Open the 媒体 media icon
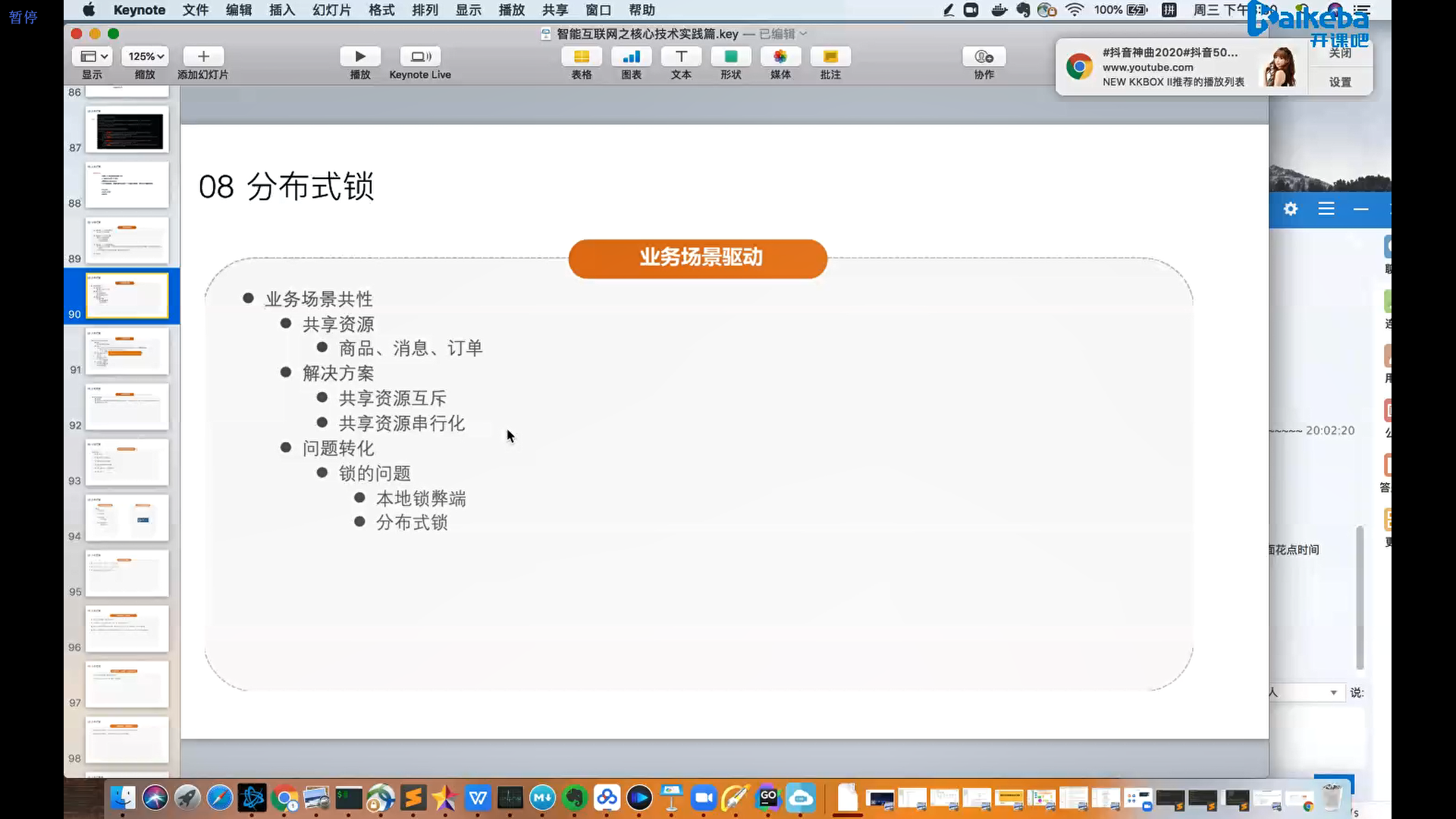The width and height of the screenshot is (1456, 819). coord(780,57)
